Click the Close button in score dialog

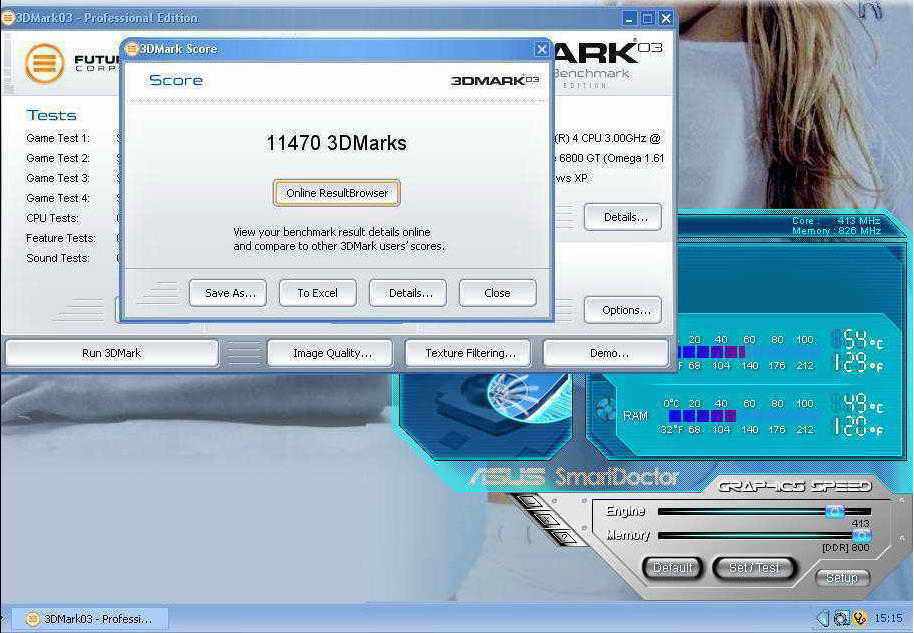pos(498,293)
